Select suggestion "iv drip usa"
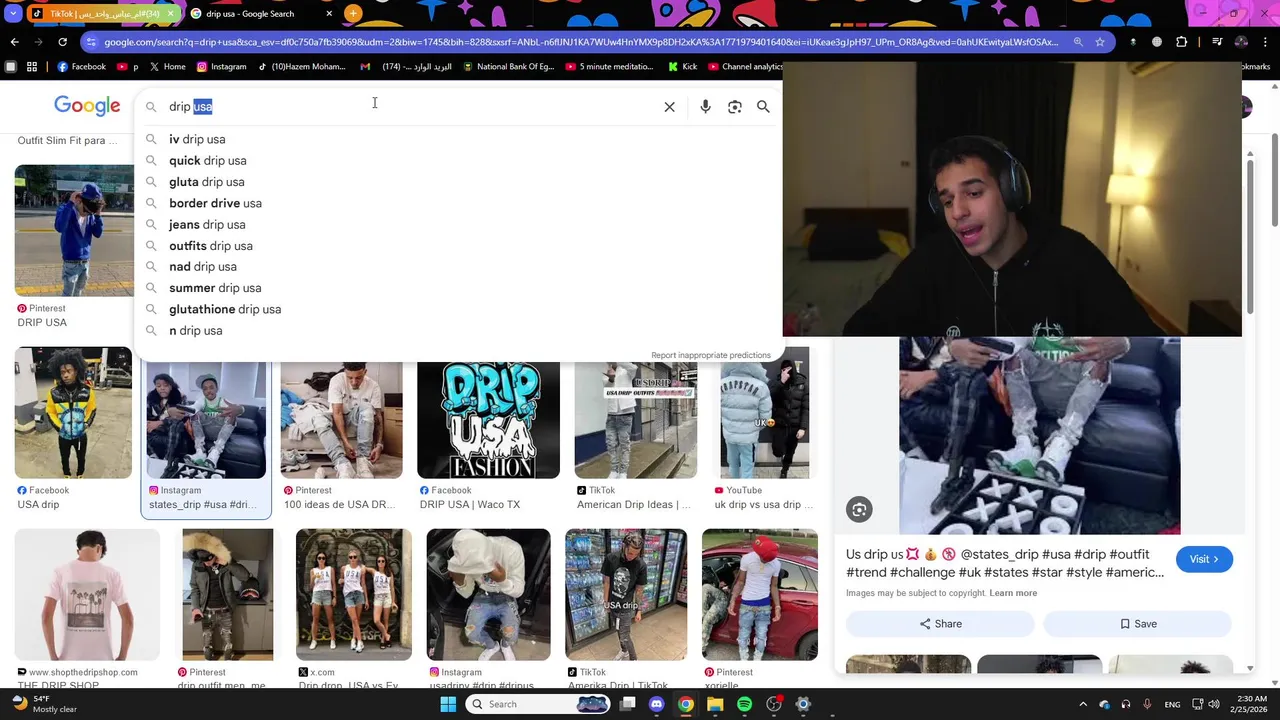Screen dimensions: 1280x720 click(197, 139)
